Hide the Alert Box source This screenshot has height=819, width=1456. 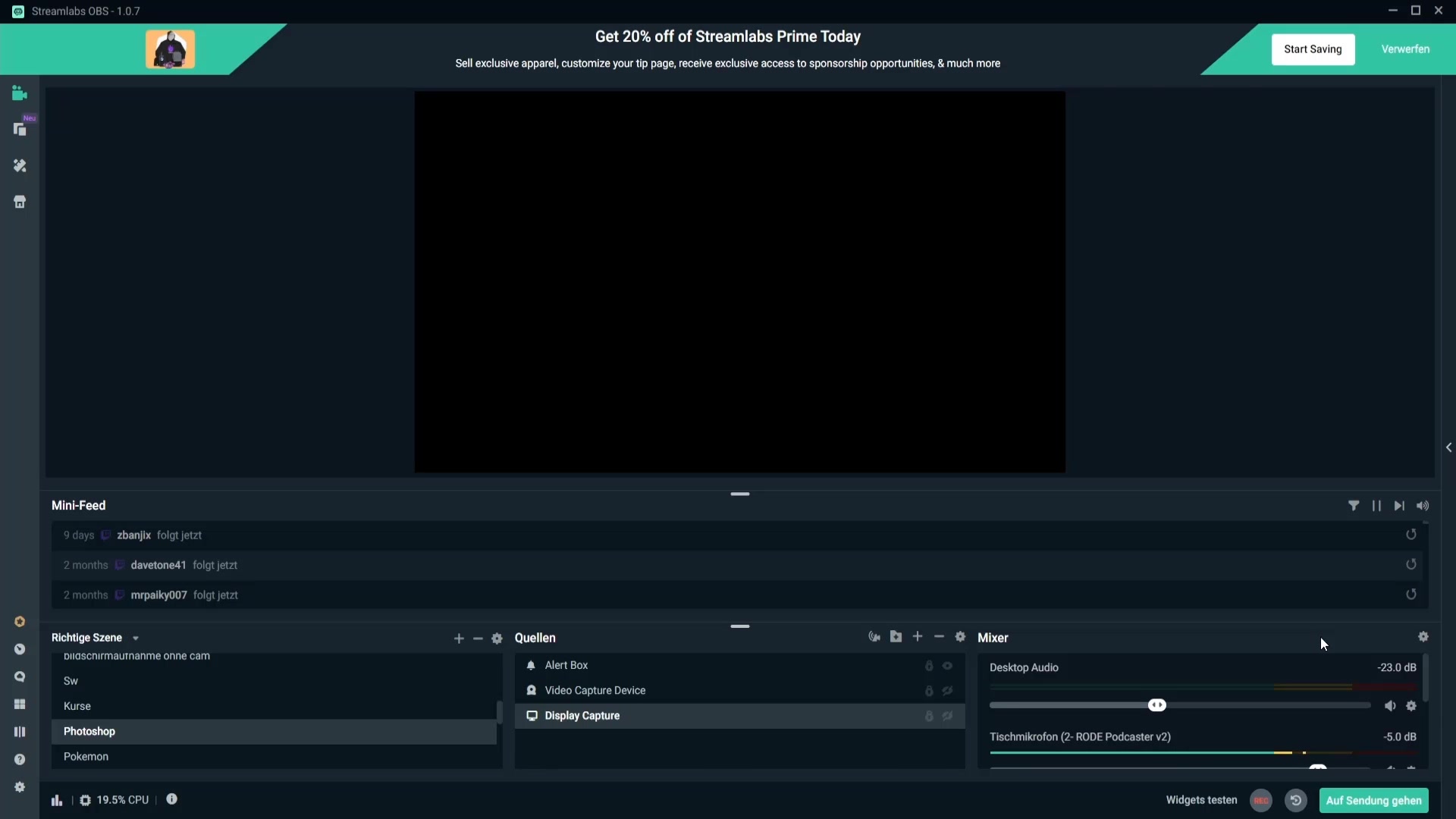tap(947, 666)
